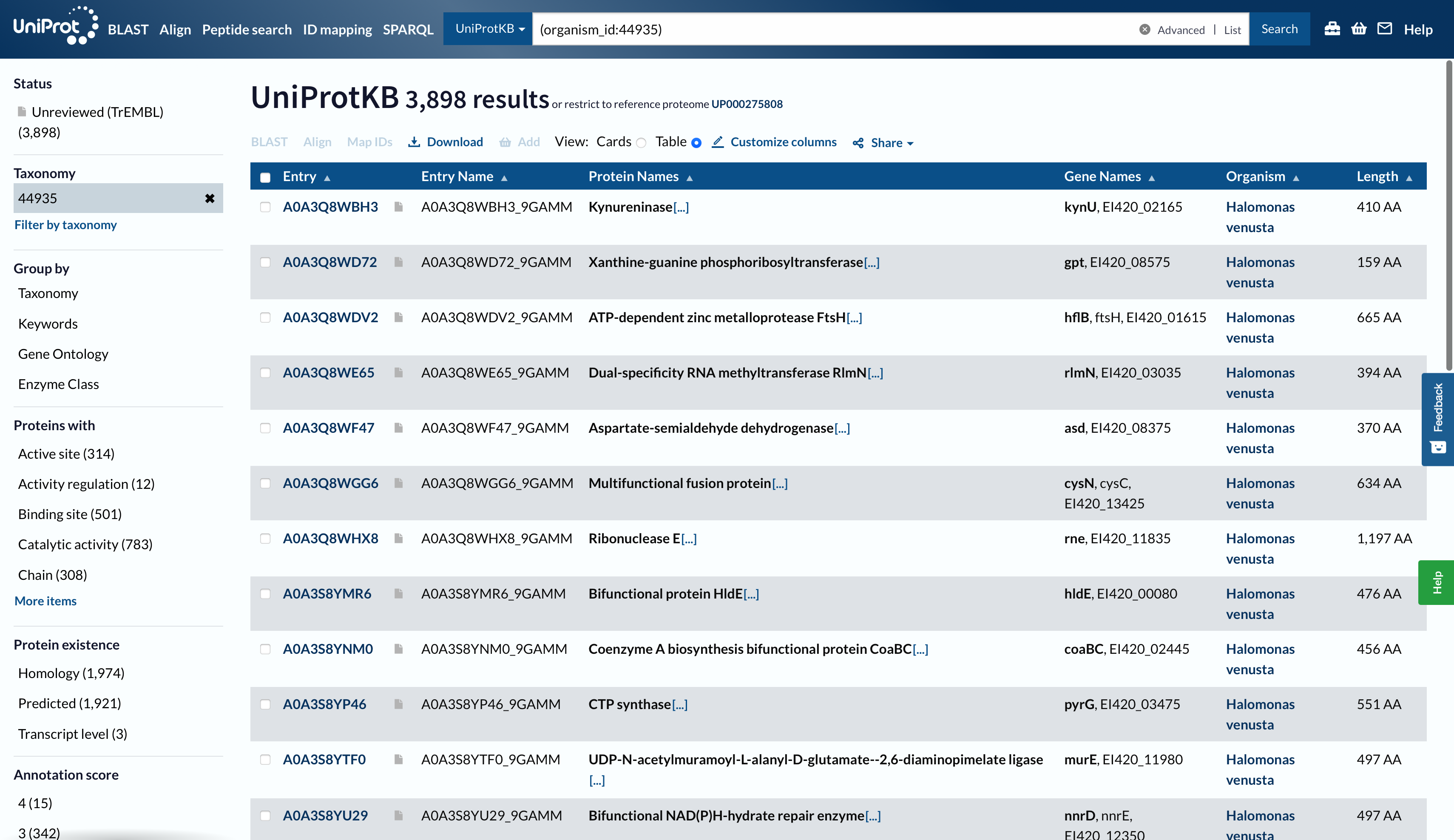
Task: Click Filter by taxonomy link
Action: click(65, 224)
